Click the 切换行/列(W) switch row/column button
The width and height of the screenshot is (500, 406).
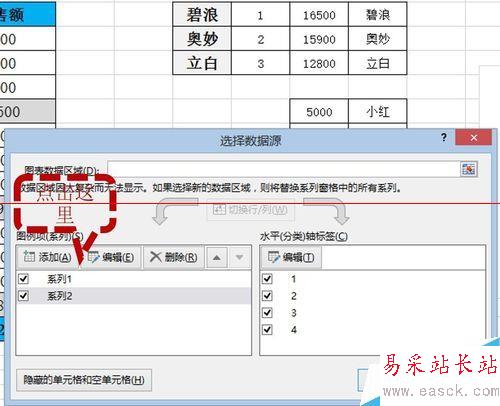(250, 210)
